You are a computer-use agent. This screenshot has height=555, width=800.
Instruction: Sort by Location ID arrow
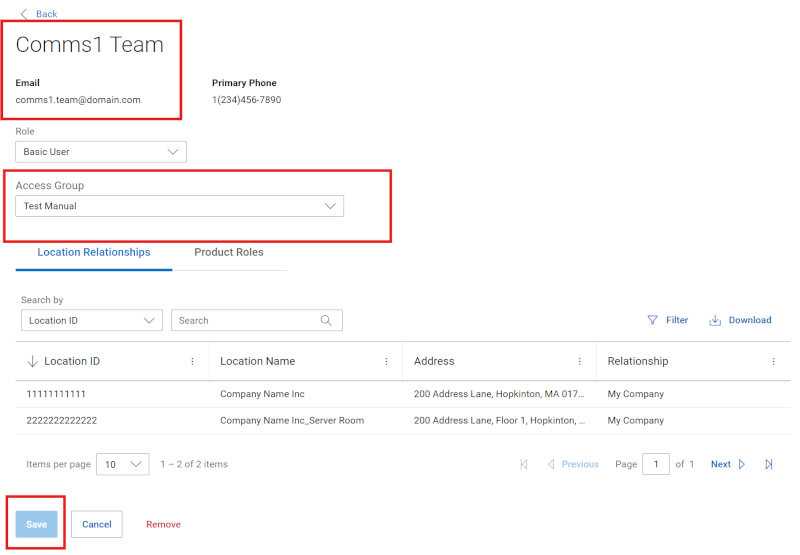pos(32,361)
